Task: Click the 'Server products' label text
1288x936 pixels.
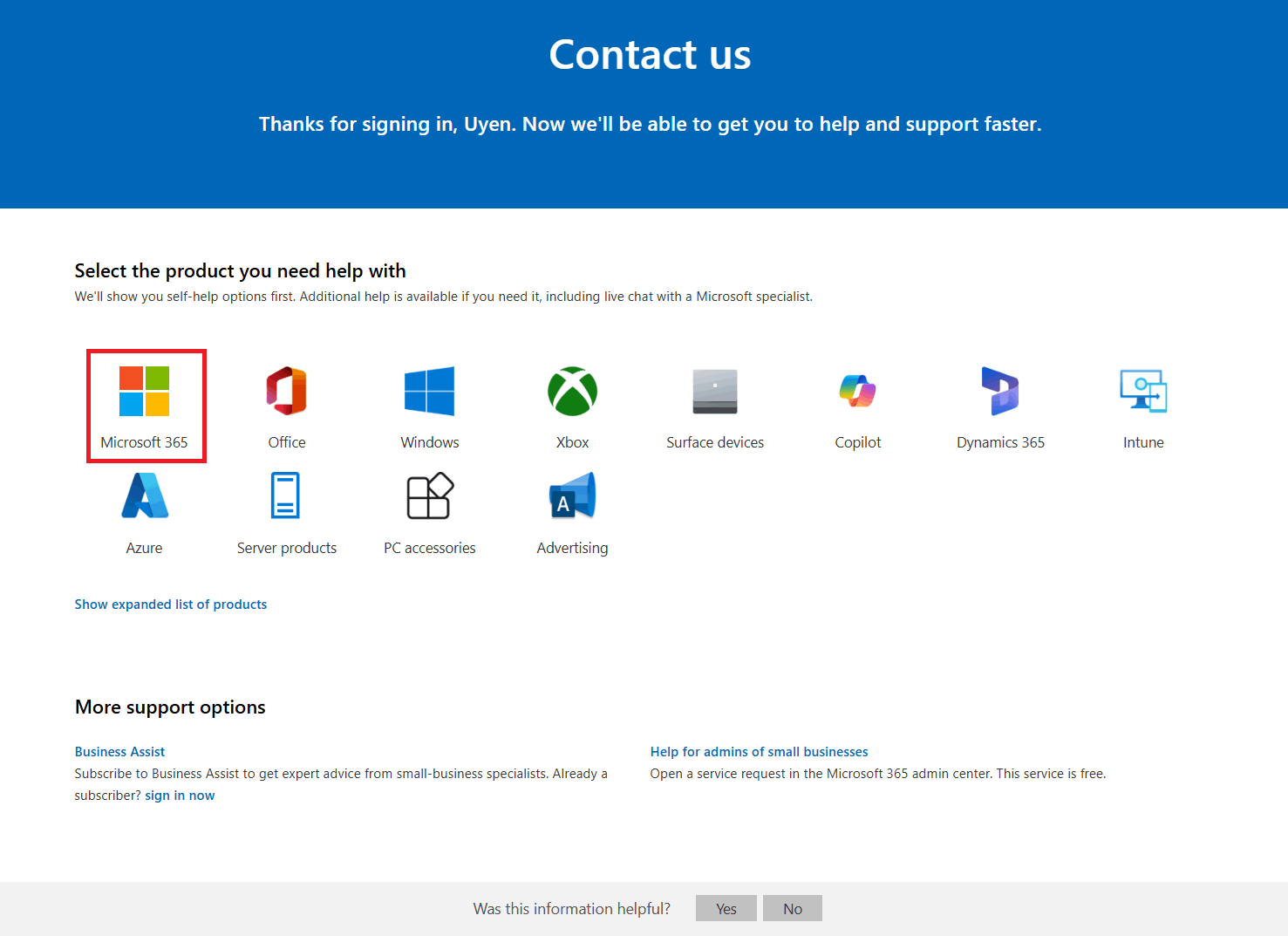Action: click(287, 548)
